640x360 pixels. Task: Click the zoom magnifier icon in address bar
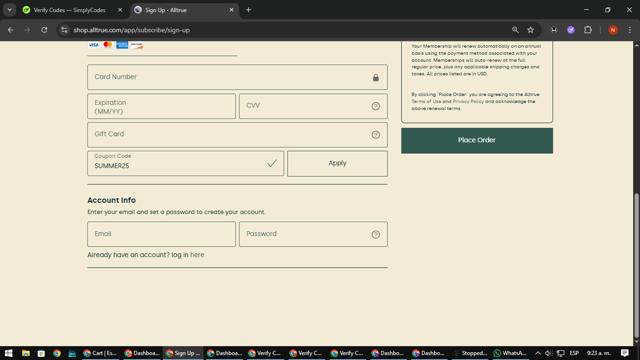point(515,30)
